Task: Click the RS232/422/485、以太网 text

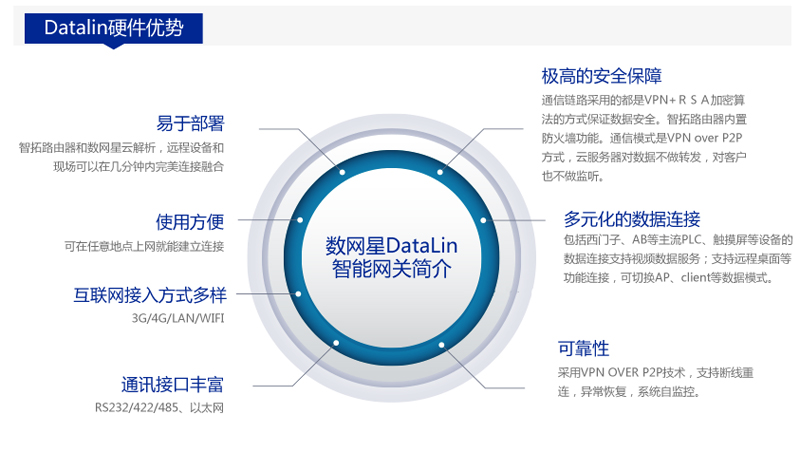Action: (x=159, y=408)
